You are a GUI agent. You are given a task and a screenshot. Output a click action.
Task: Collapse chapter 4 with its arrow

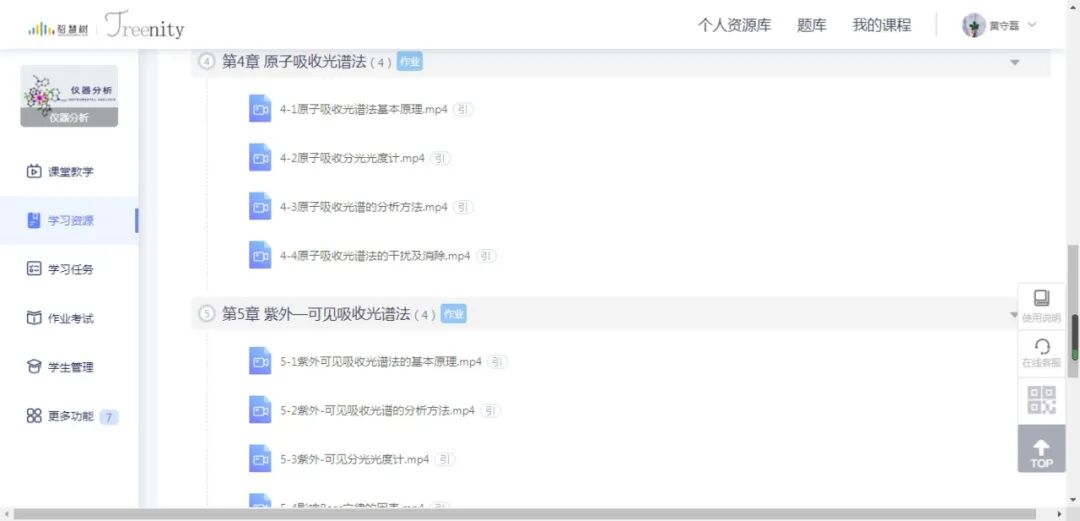(1014, 62)
